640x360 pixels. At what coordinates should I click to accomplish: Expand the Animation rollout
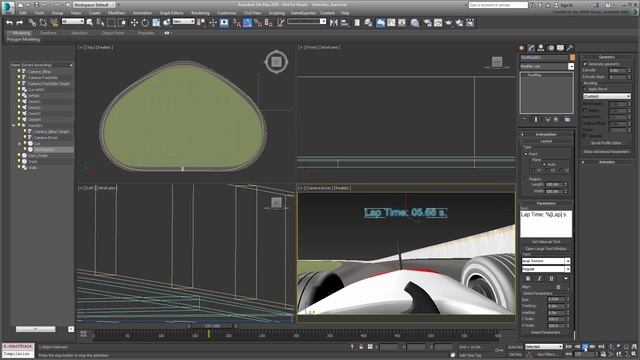(x=607, y=162)
